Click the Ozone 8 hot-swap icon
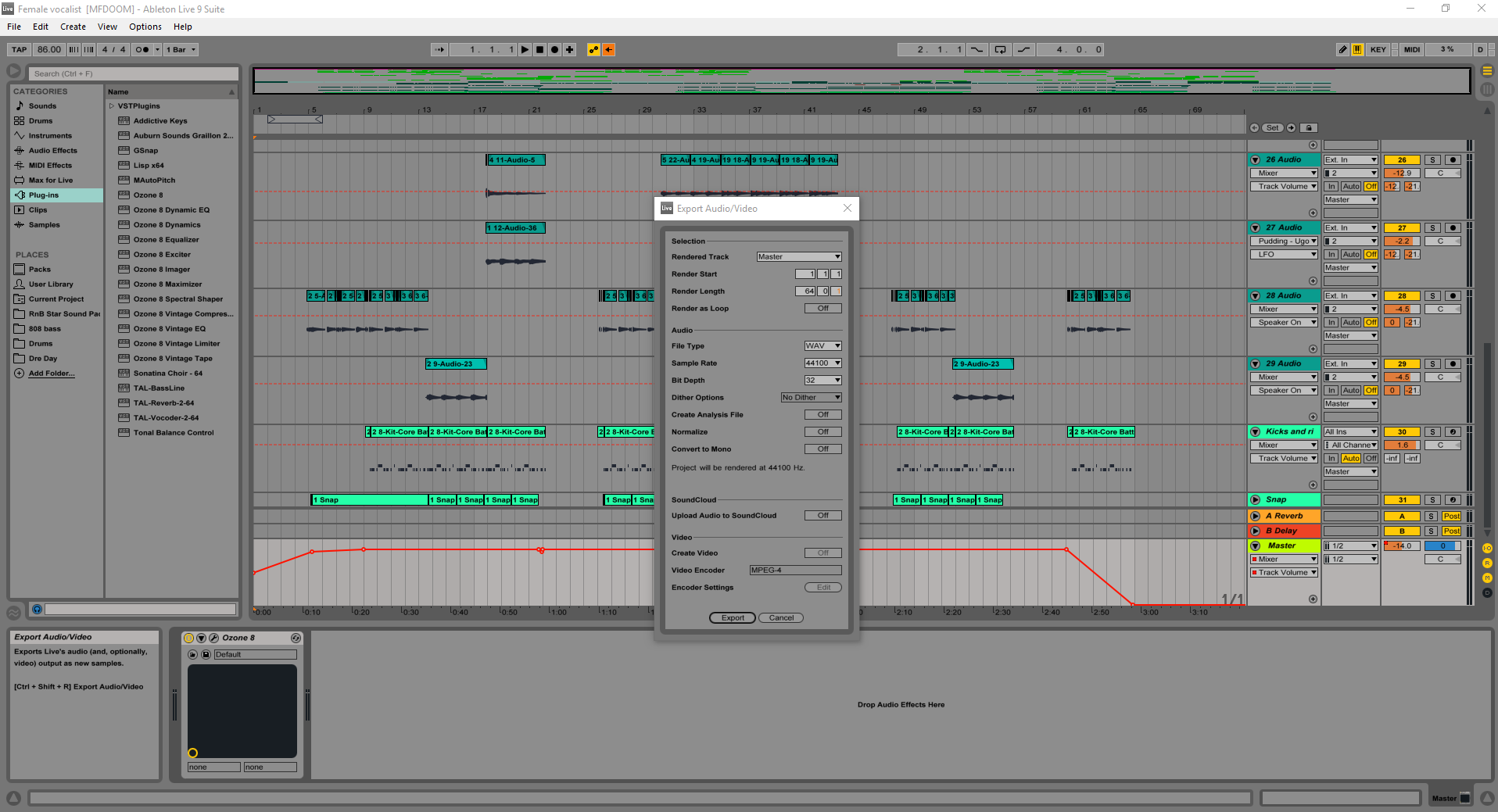1498x812 pixels. (x=296, y=638)
